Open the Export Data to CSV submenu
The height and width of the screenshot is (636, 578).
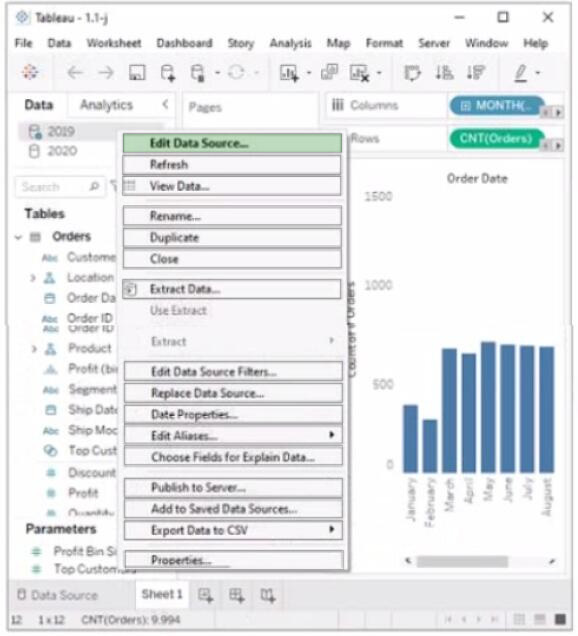(233, 530)
